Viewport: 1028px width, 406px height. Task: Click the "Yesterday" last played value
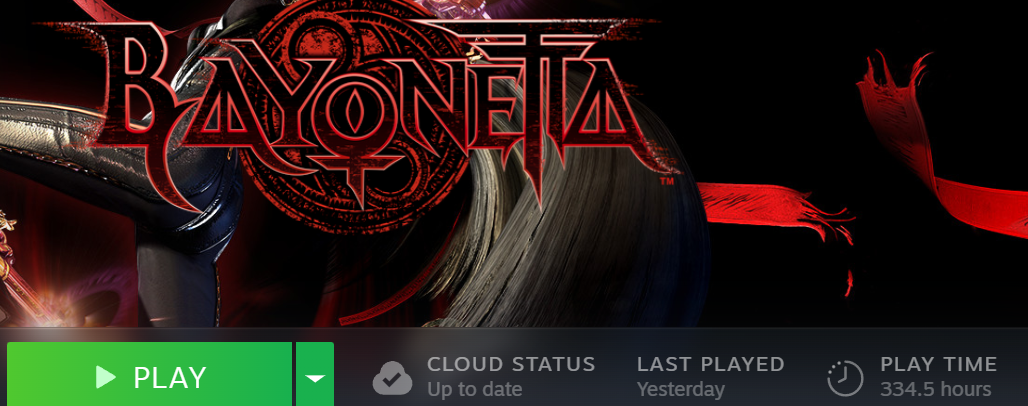(x=681, y=389)
